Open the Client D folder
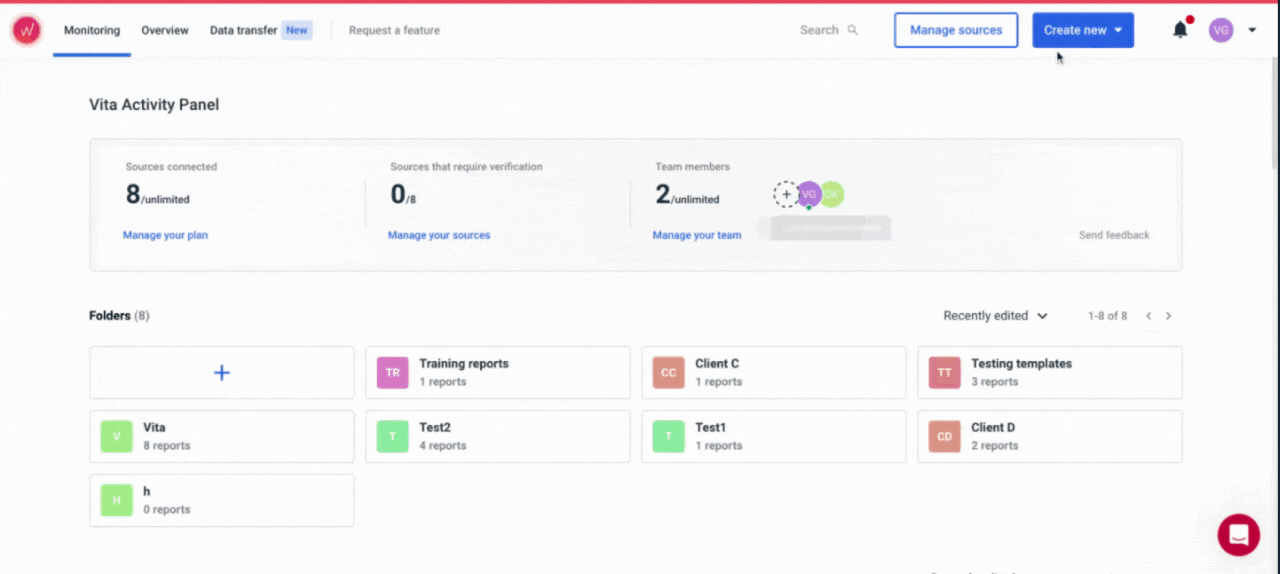 point(1049,436)
